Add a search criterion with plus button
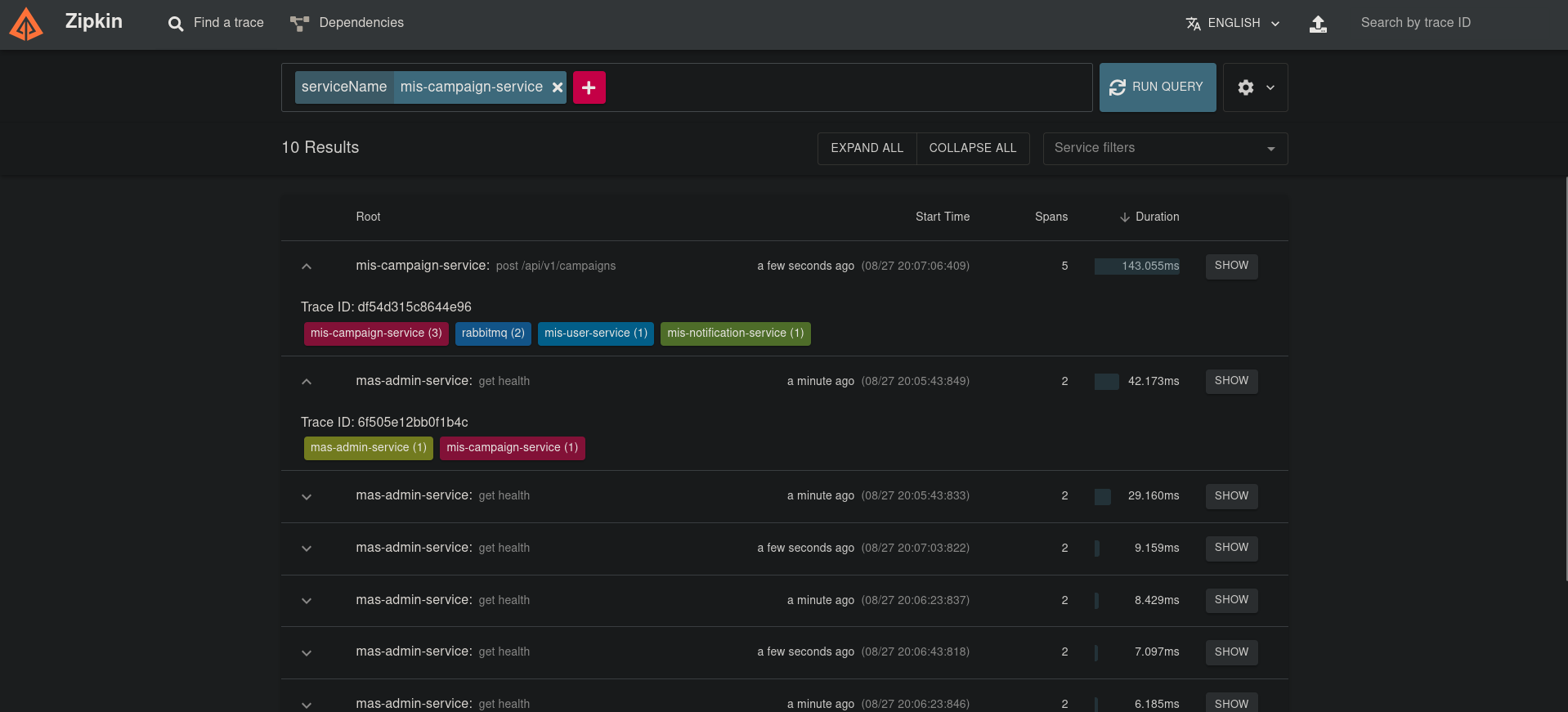This screenshot has height=712, width=1568. point(589,87)
